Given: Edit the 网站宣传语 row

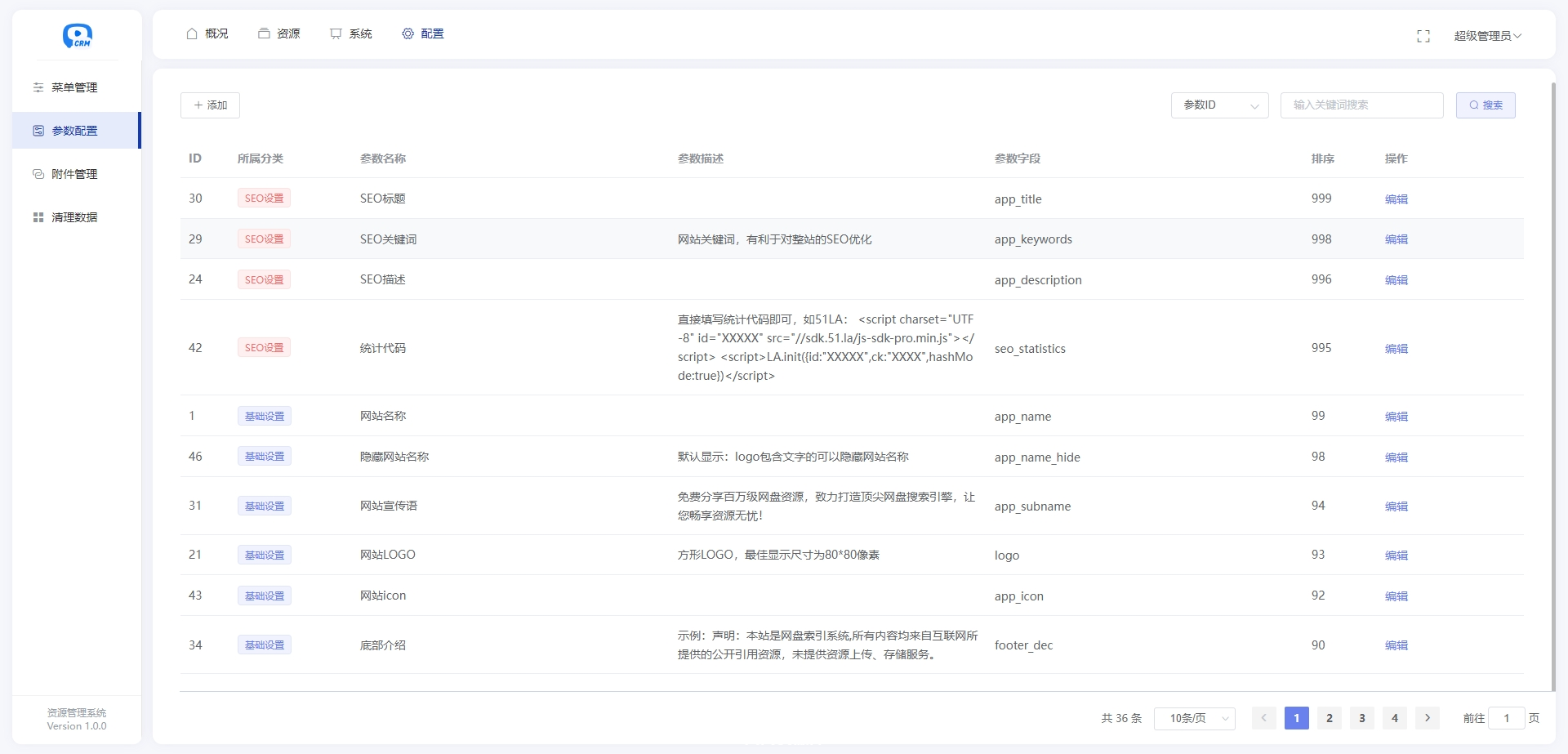Looking at the screenshot, I should 1396,506.
